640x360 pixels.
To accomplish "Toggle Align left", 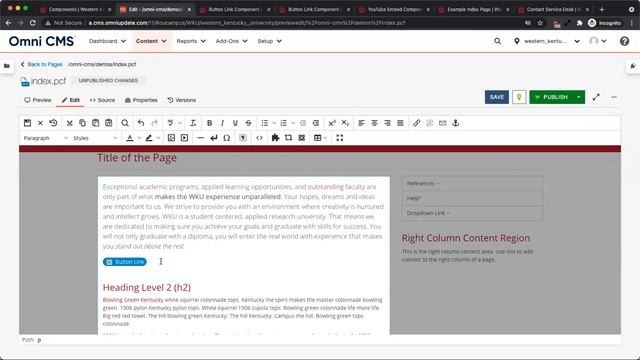I will [361, 123].
